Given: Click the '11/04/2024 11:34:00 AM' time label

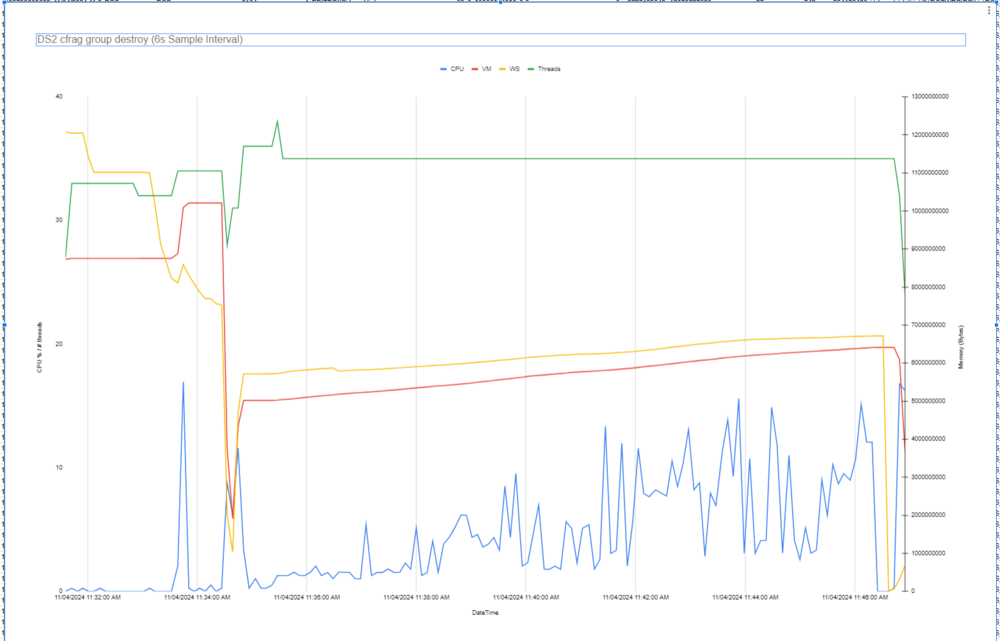Looking at the screenshot, I should pyautogui.click(x=197, y=598).
